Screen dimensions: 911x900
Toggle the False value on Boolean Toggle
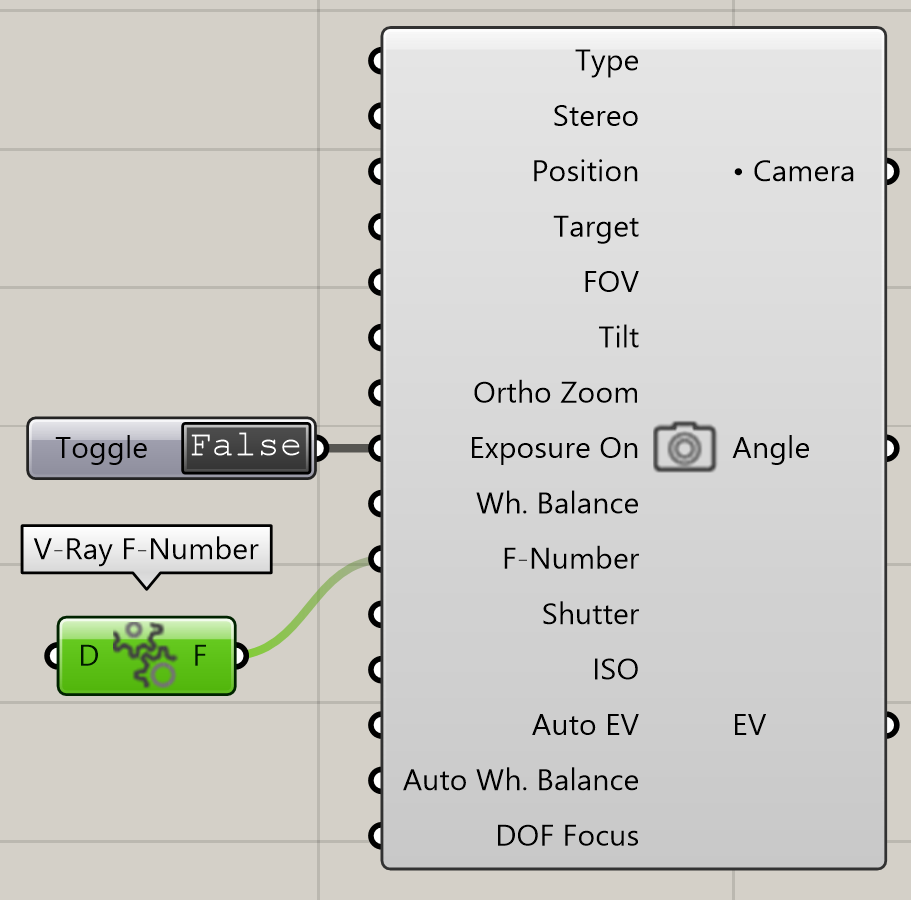[x=246, y=447]
